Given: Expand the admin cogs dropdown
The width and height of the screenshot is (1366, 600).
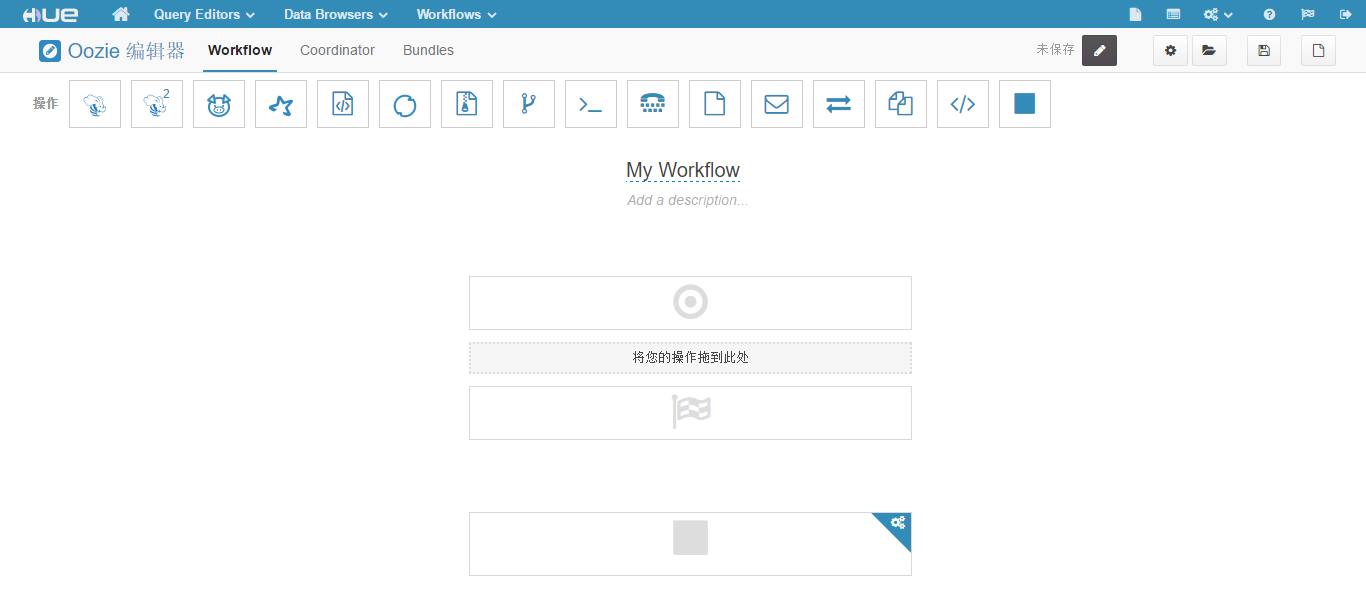Looking at the screenshot, I should point(1218,14).
